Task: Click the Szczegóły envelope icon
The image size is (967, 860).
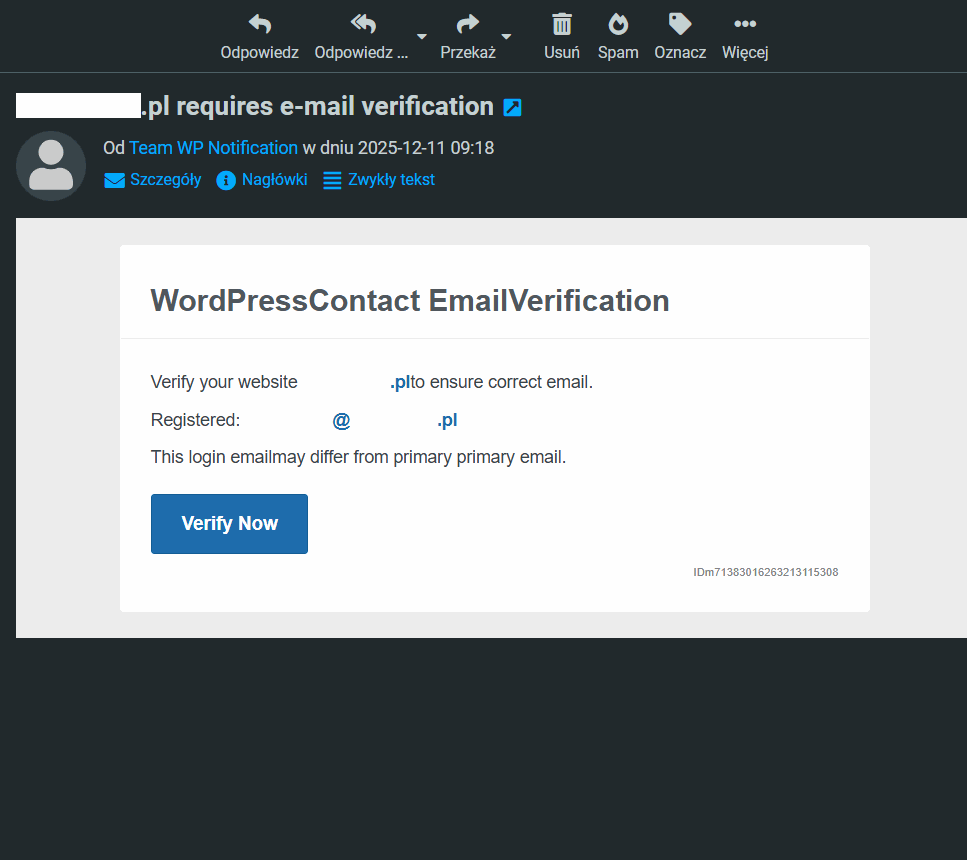Action: pos(114,180)
